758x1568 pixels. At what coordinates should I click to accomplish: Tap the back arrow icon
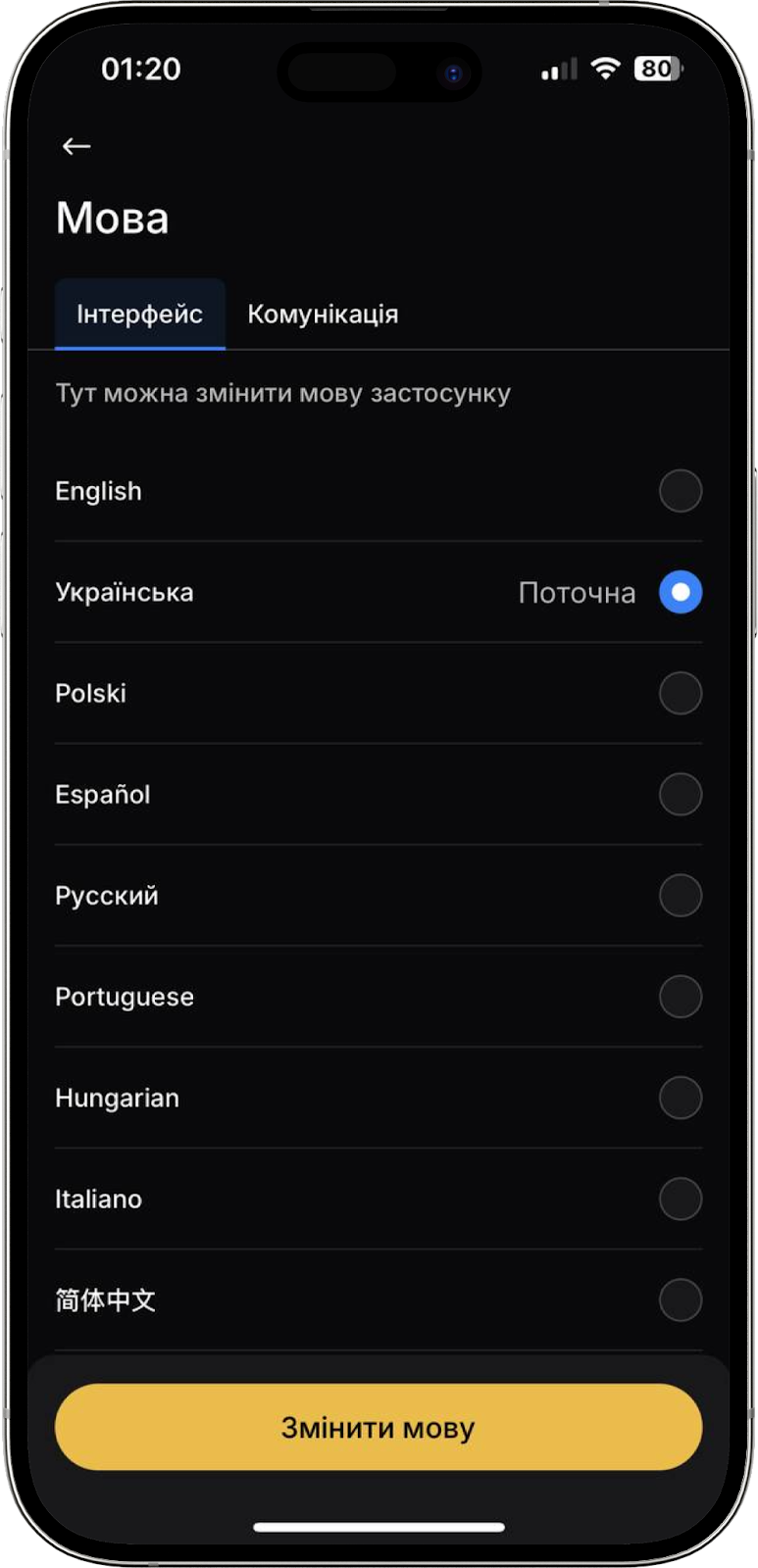tap(76, 146)
